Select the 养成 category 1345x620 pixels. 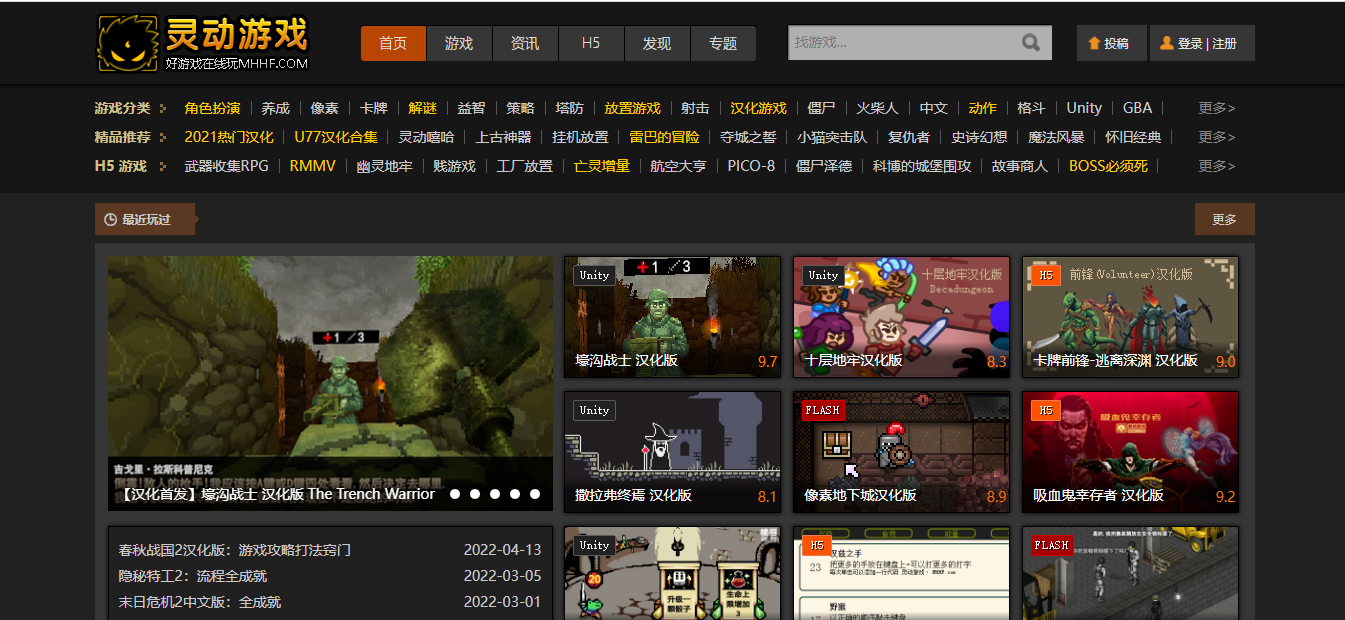click(x=276, y=108)
